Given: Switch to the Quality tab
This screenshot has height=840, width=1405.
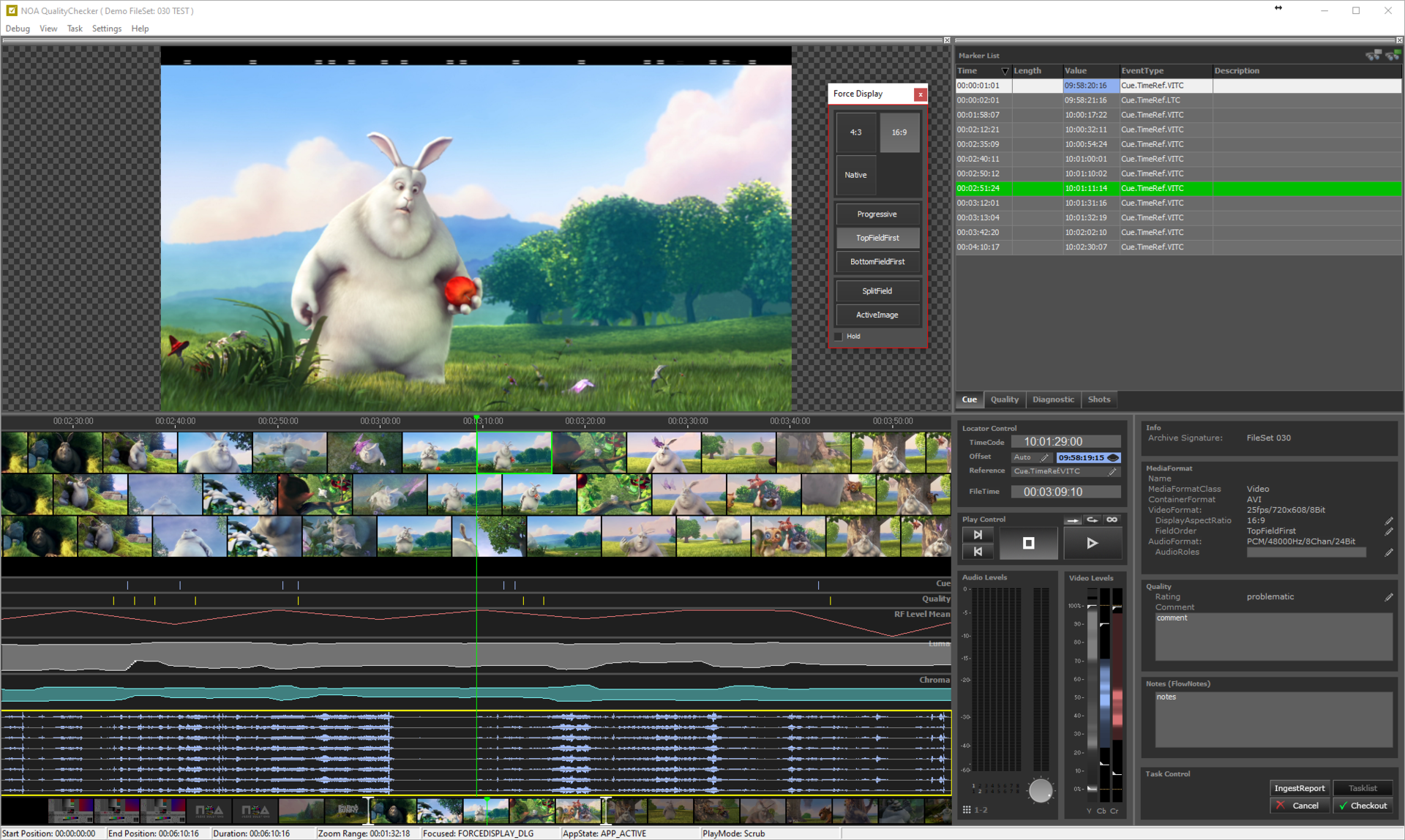Looking at the screenshot, I should click(1005, 400).
